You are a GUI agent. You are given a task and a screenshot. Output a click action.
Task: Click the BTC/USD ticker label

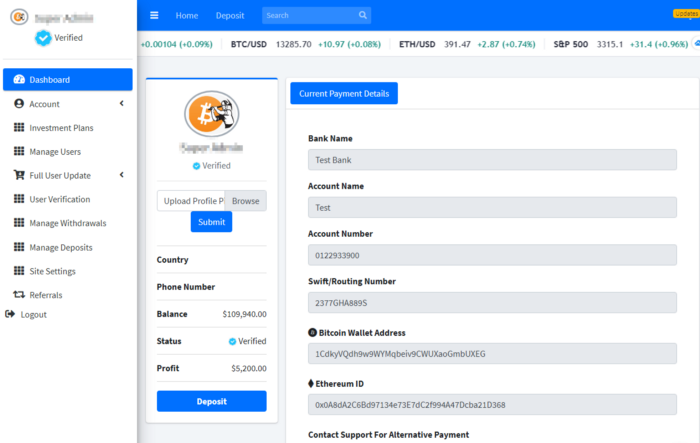pos(249,44)
